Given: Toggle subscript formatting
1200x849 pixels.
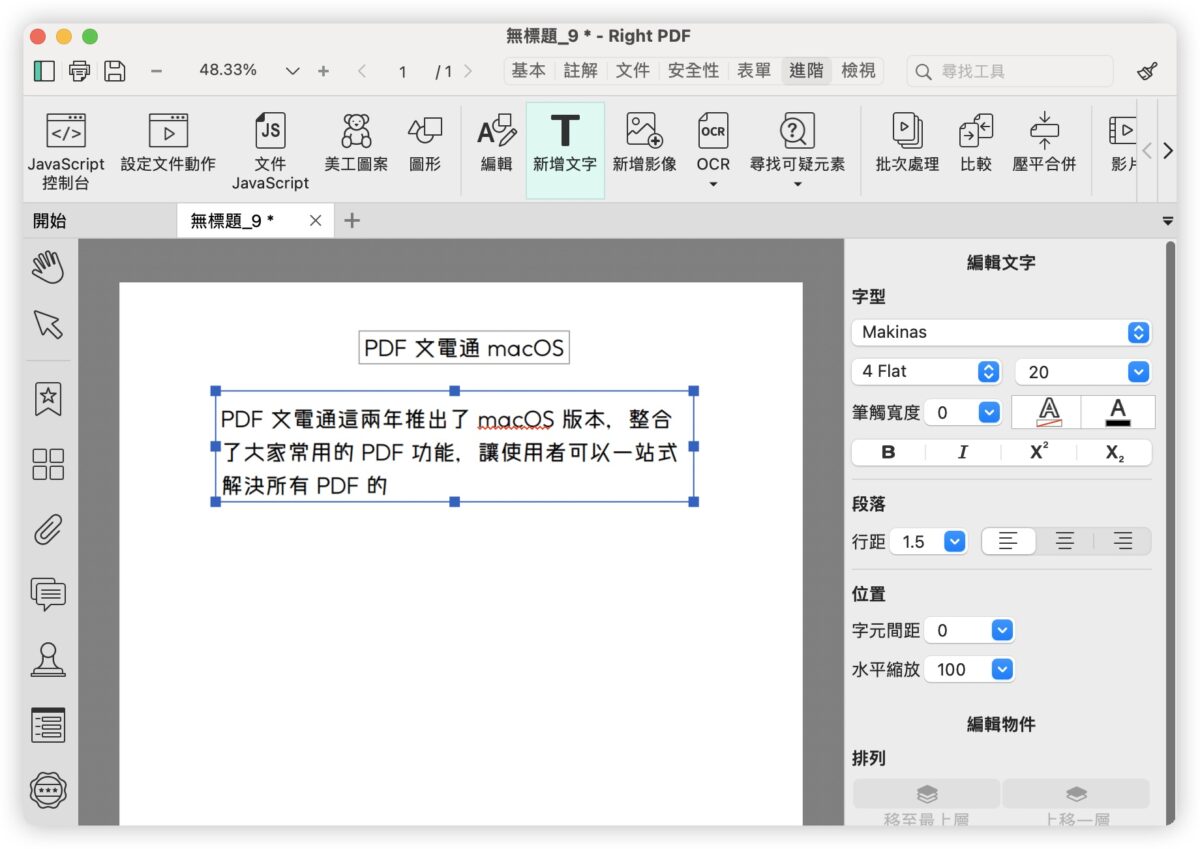Looking at the screenshot, I should point(1114,452).
